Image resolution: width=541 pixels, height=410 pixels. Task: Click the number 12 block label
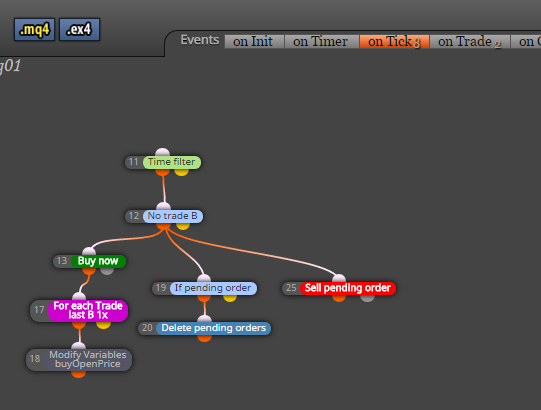click(134, 216)
